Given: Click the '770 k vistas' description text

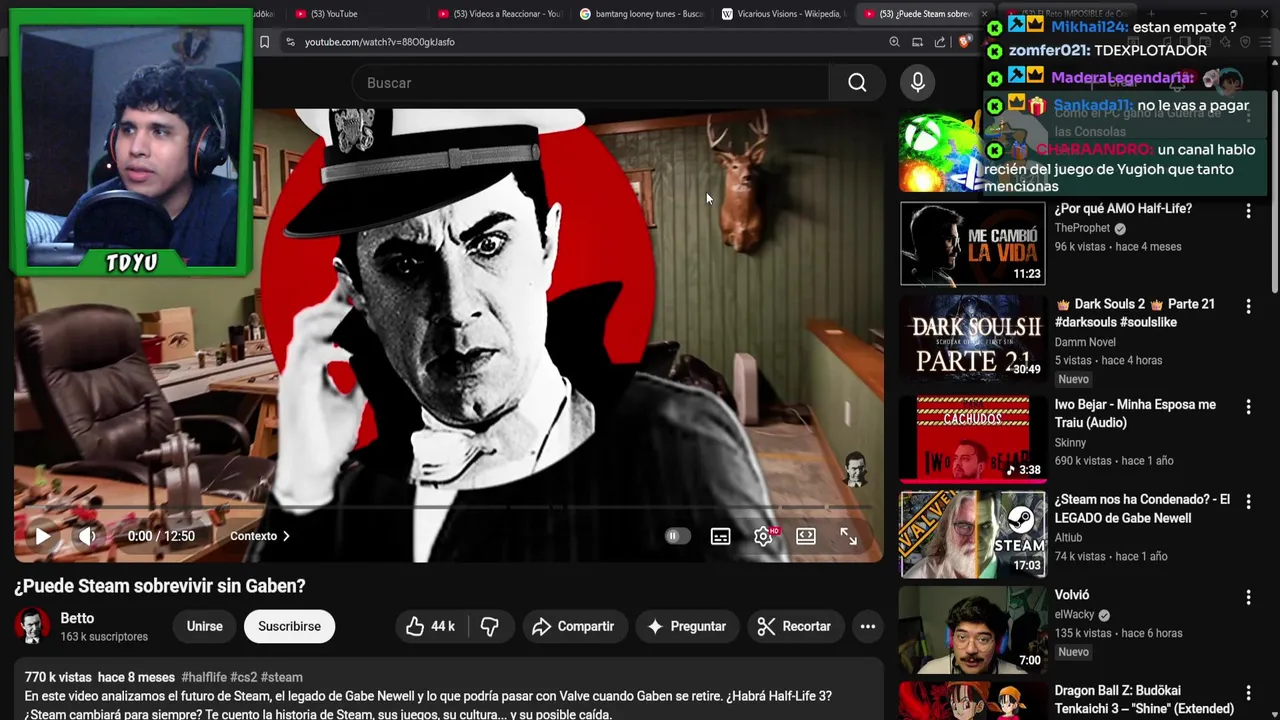Looking at the screenshot, I should (58, 677).
